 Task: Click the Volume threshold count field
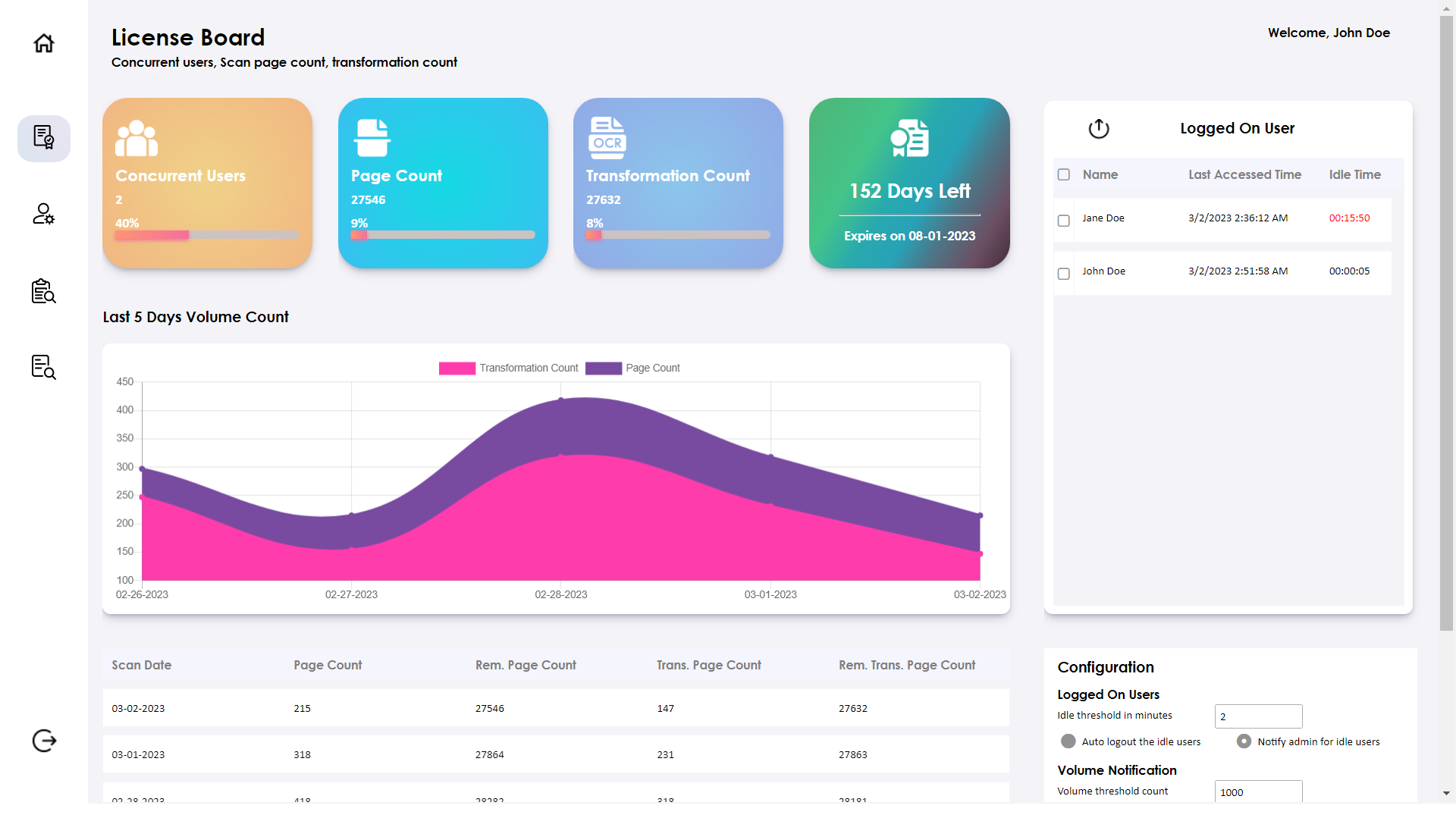(x=1258, y=792)
